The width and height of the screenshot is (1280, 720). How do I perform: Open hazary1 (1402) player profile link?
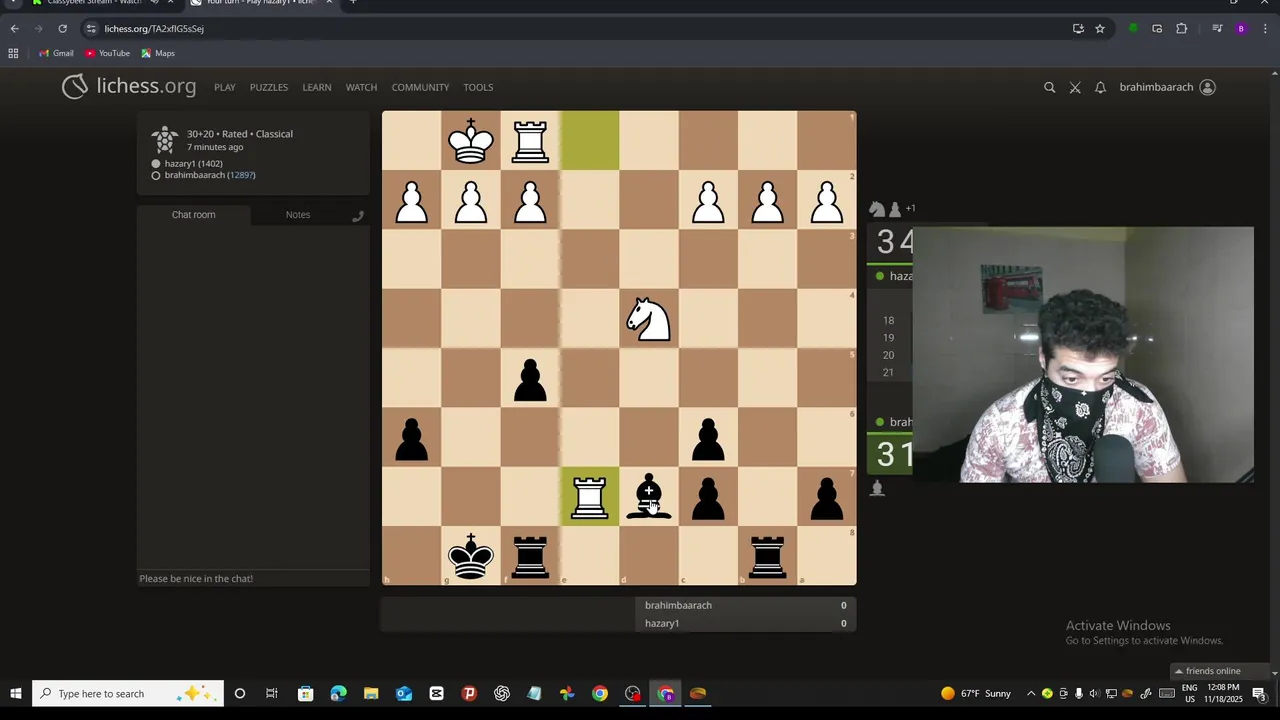coord(193,163)
